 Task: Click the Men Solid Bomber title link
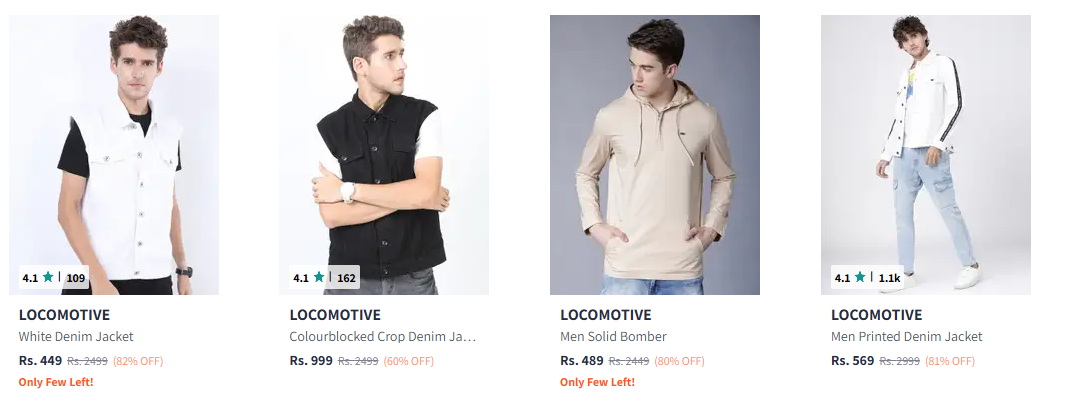pyautogui.click(x=613, y=337)
